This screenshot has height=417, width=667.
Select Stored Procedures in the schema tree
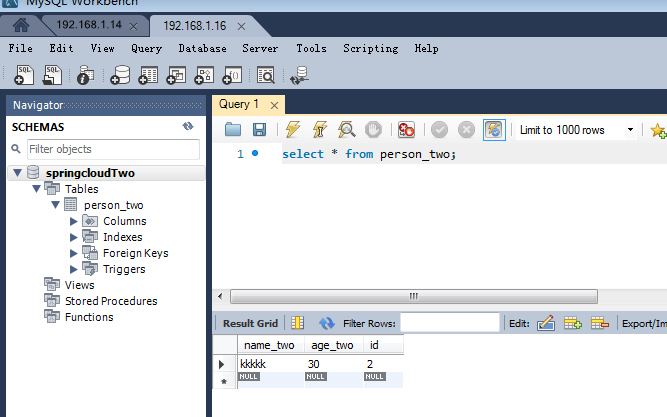(111, 301)
